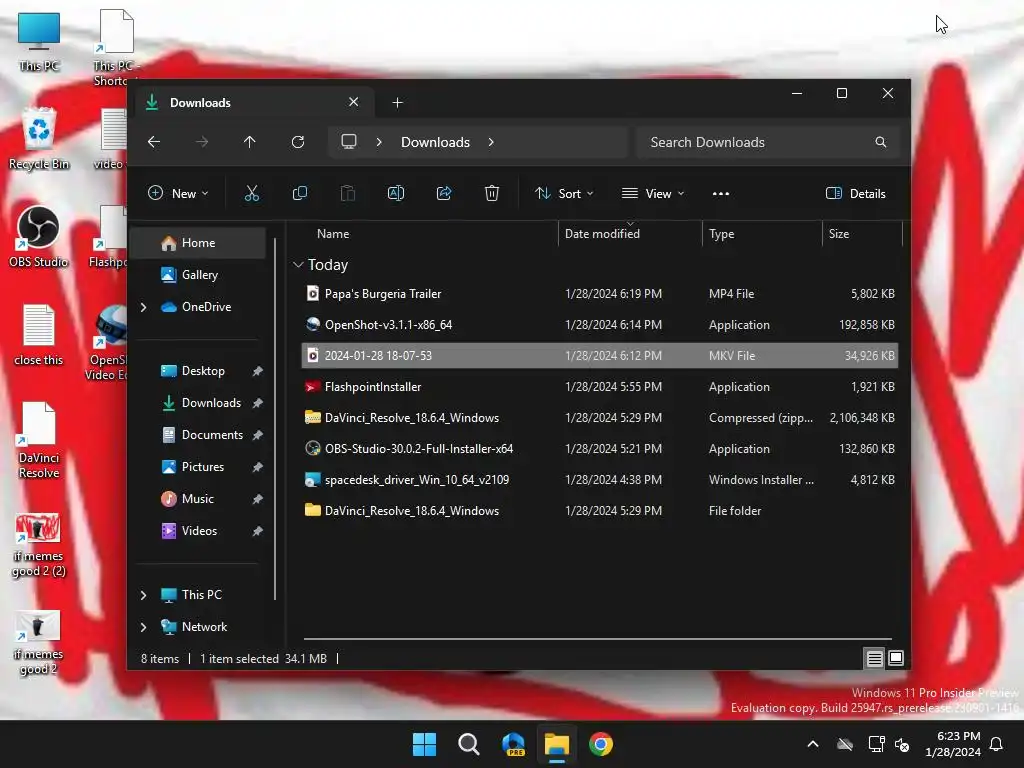This screenshot has height=768, width=1024.
Task: Add a new tab with plus button
Action: [398, 103]
